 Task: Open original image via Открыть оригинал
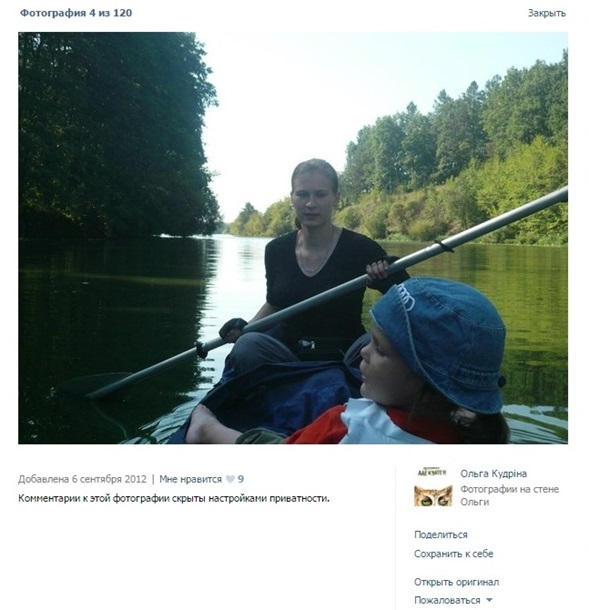[x=456, y=582]
